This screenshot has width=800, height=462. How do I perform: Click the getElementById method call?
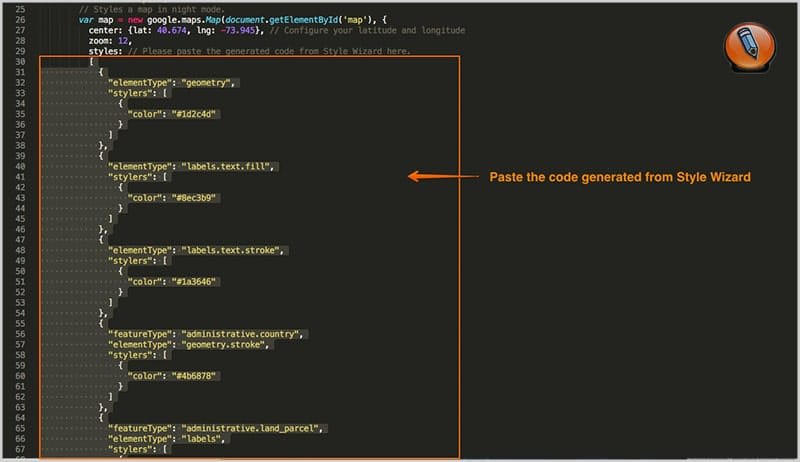[x=304, y=20]
